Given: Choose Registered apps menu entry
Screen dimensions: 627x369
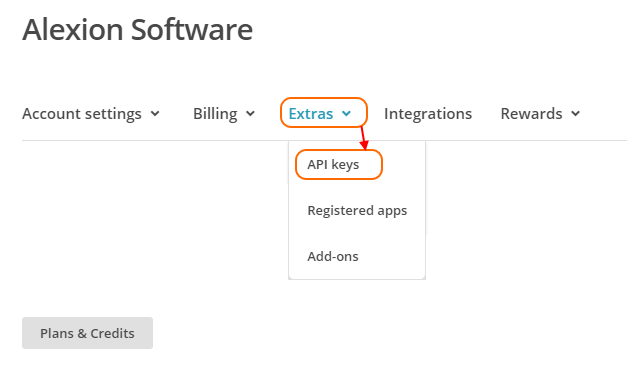Looking at the screenshot, I should point(357,211).
